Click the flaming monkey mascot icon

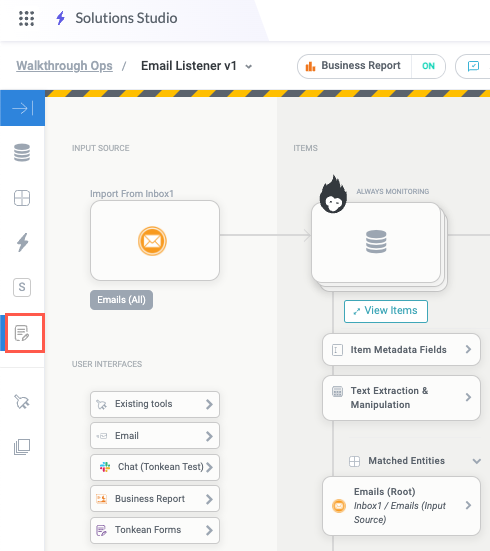(x=333, y=194)
